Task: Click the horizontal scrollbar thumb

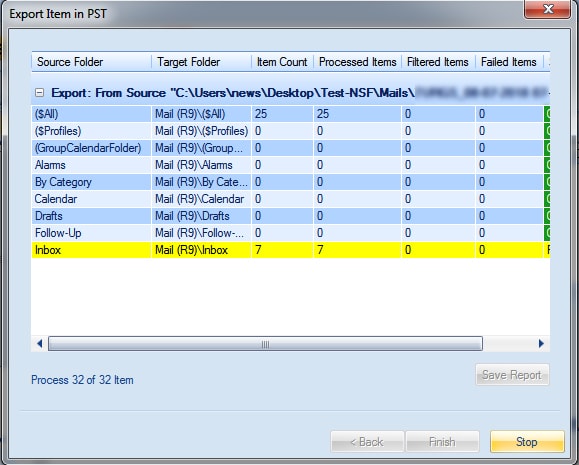Action: 265,343
